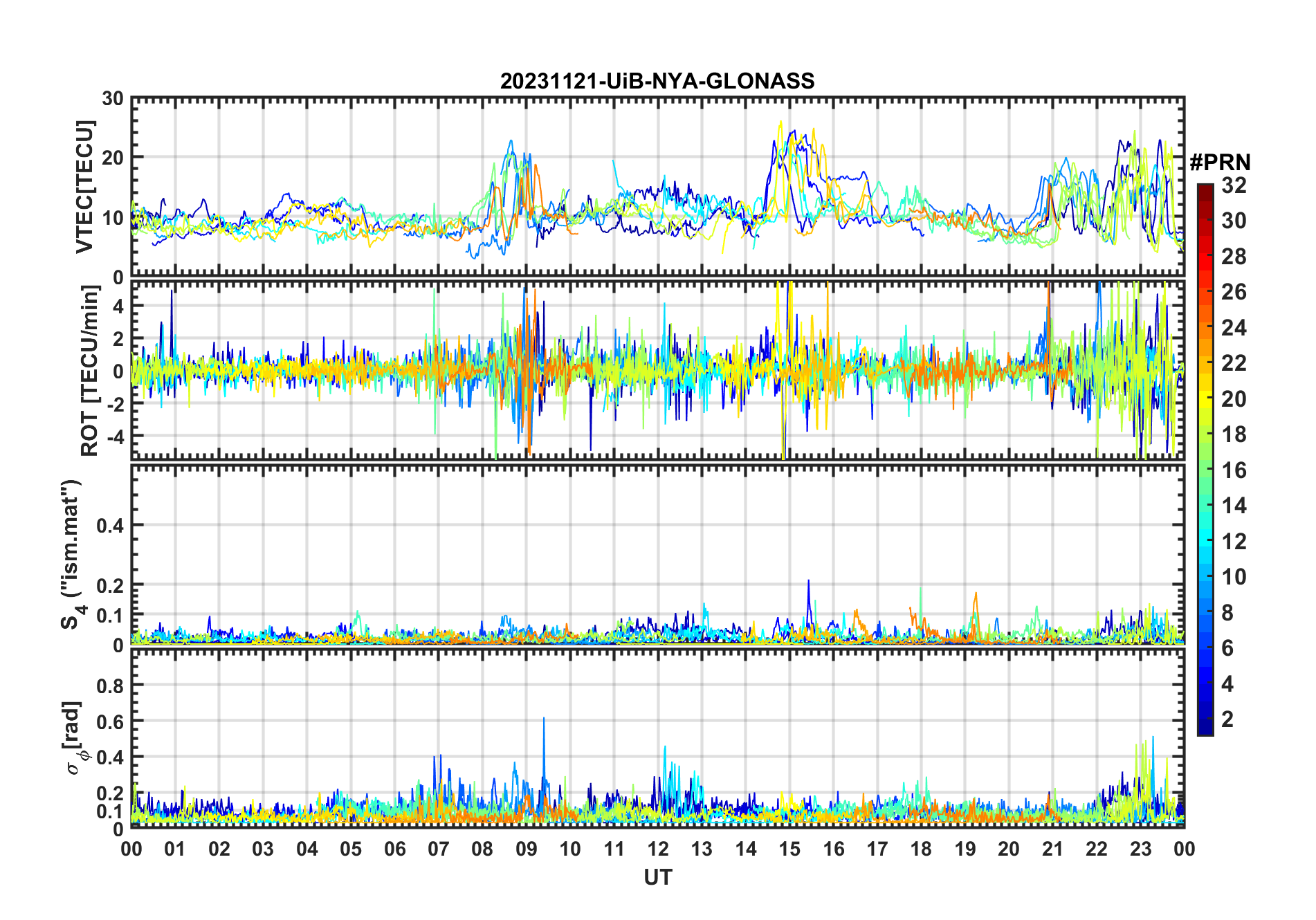
Task: Click x-axis tick label 06
Action: pyautogui.click(x=394, y=849)
